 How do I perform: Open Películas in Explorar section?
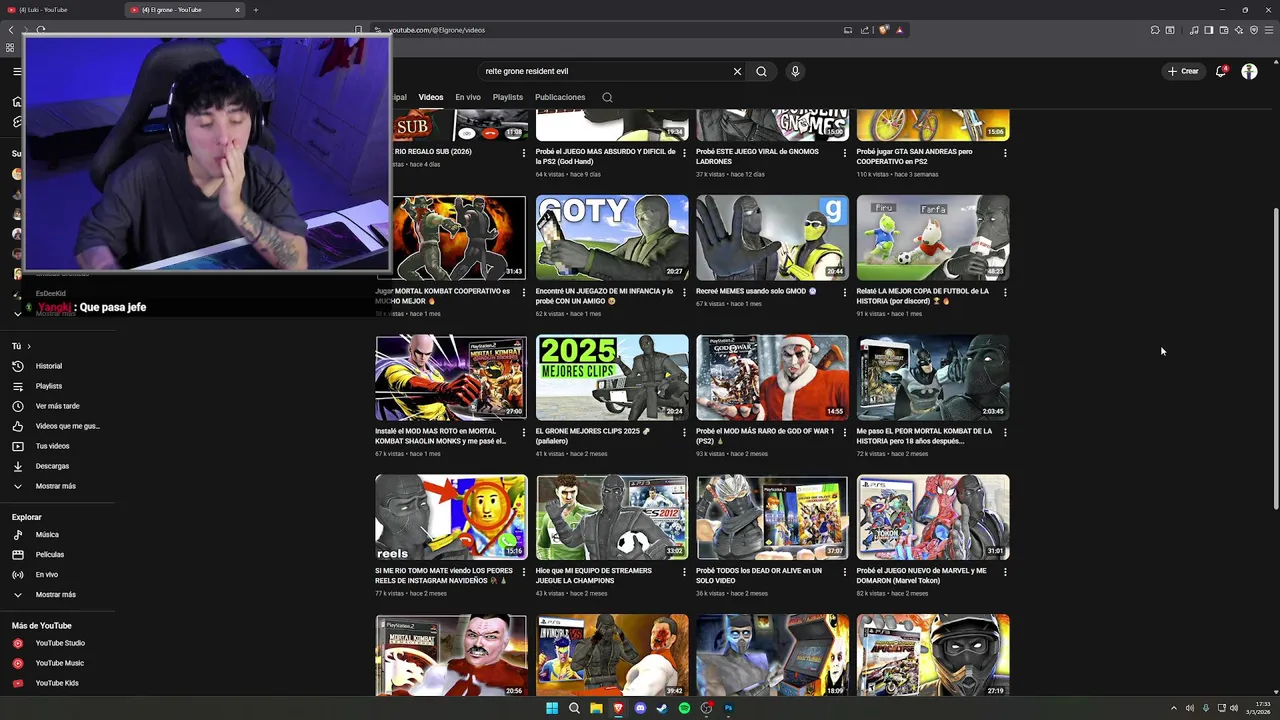tap(50, 555)
